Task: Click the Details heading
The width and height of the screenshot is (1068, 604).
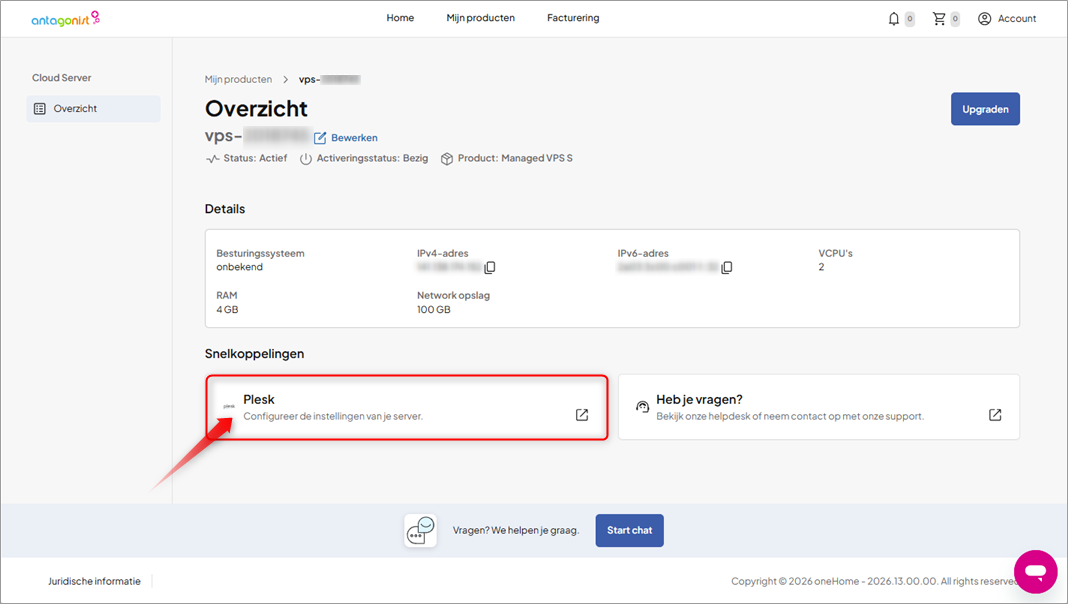Action: 225,209
